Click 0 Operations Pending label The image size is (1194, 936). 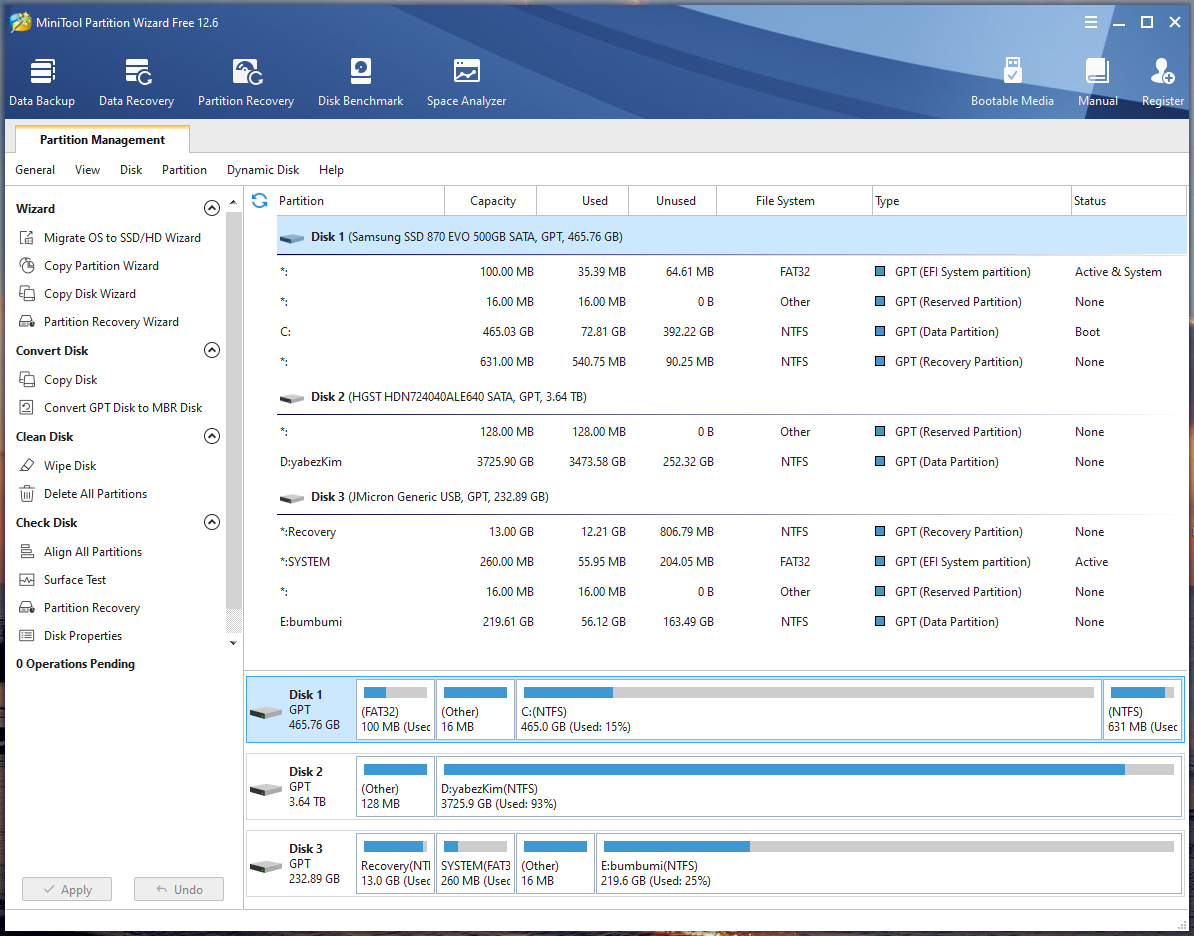[x=75, y=664]
